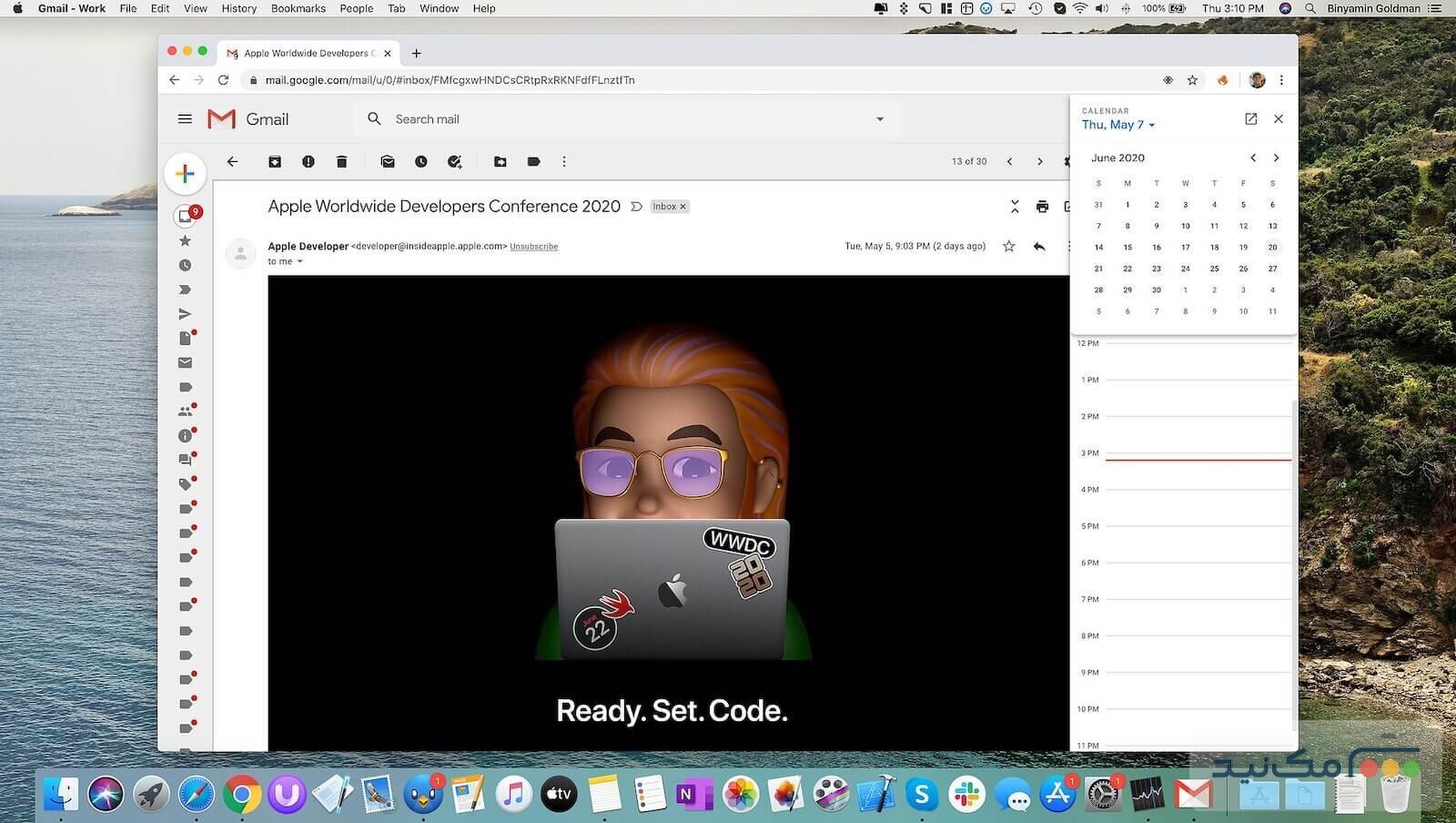Expand the recipient details under 'to me'

coord(300,261)
